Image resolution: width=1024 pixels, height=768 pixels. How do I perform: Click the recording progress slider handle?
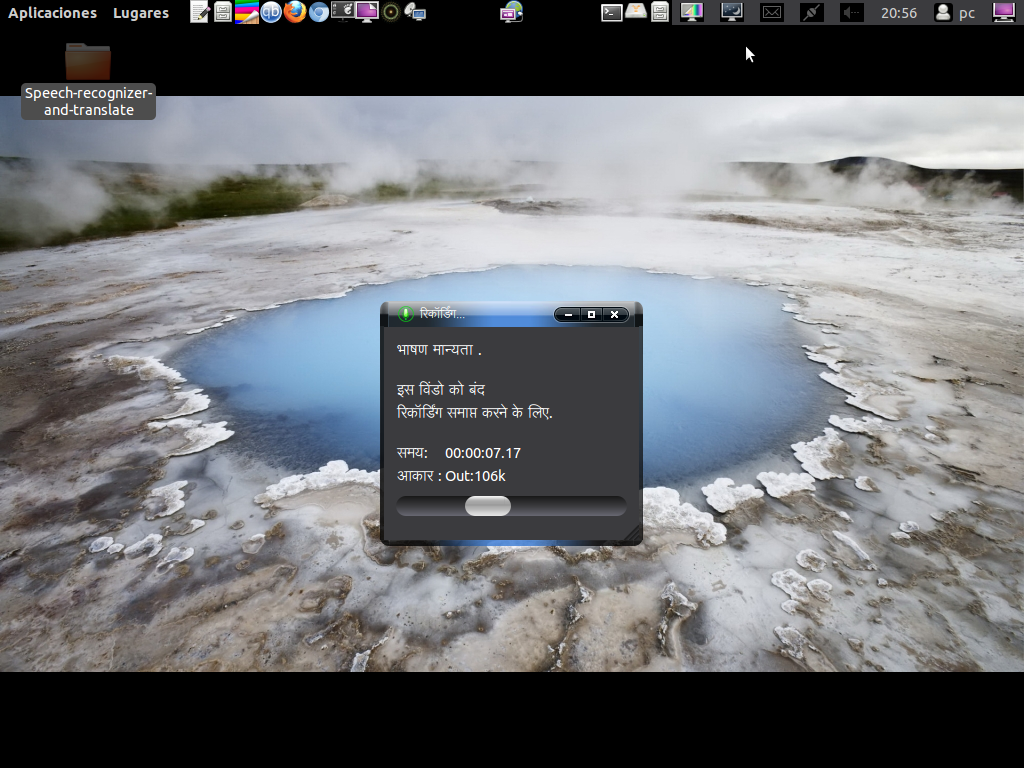click(x=488, y=506)
